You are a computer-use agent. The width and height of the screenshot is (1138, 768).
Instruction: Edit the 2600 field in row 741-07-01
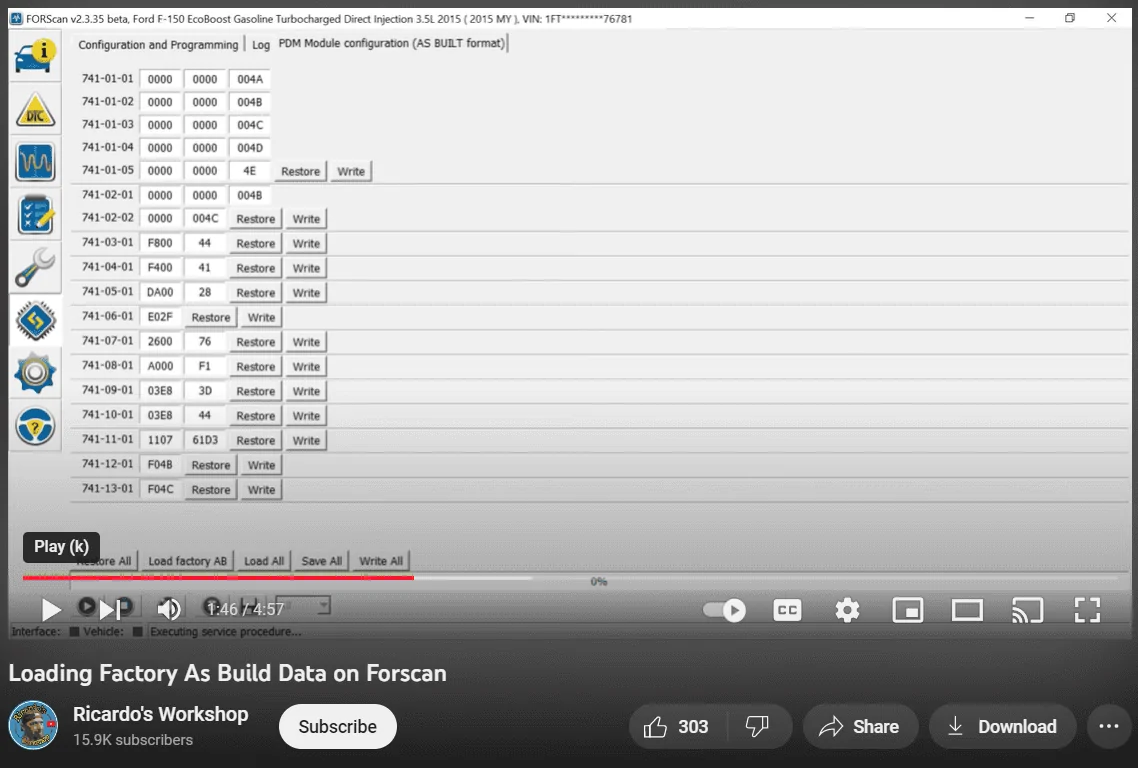tap(160, 342)
